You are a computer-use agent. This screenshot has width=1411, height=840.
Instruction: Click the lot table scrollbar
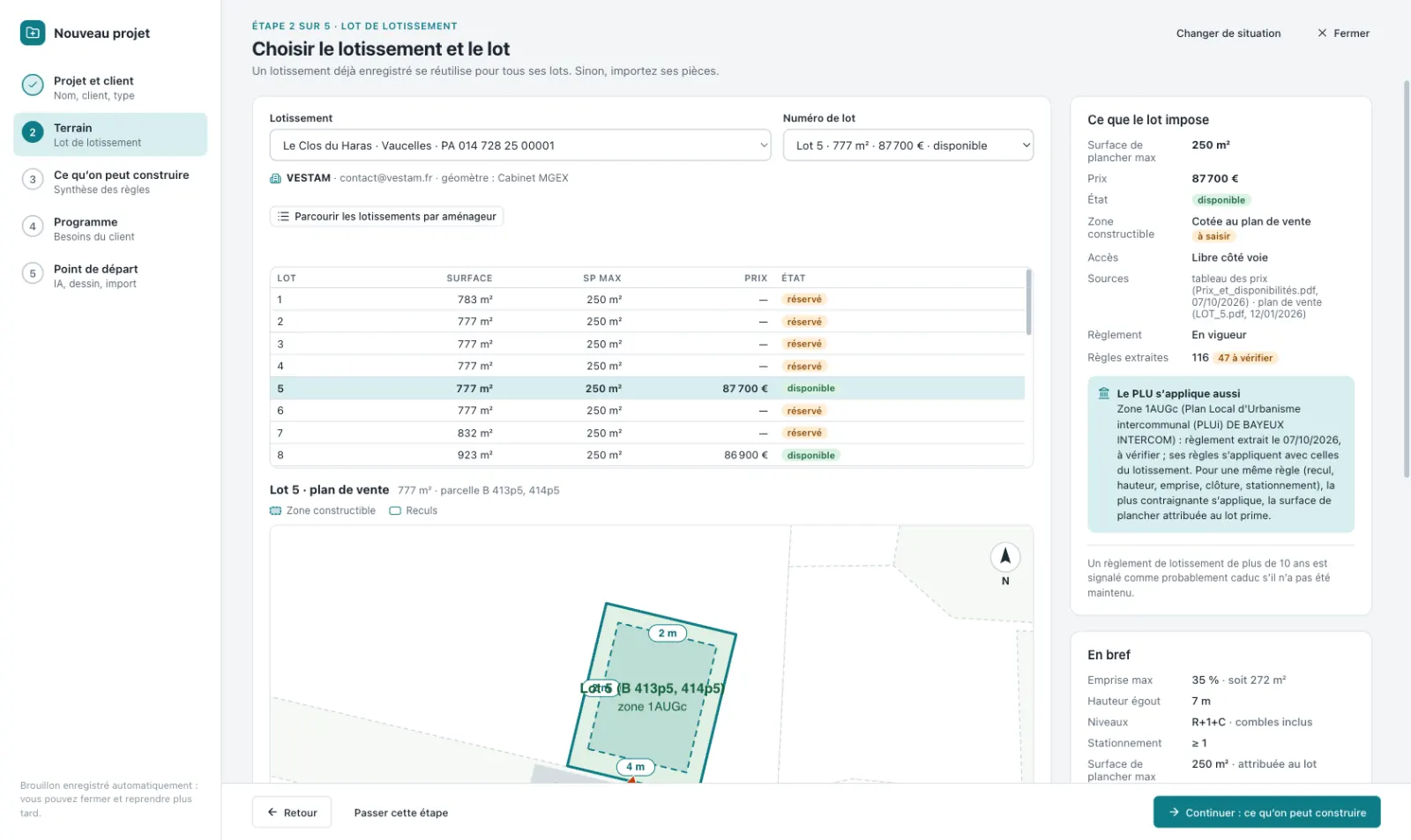point(1028,302)
